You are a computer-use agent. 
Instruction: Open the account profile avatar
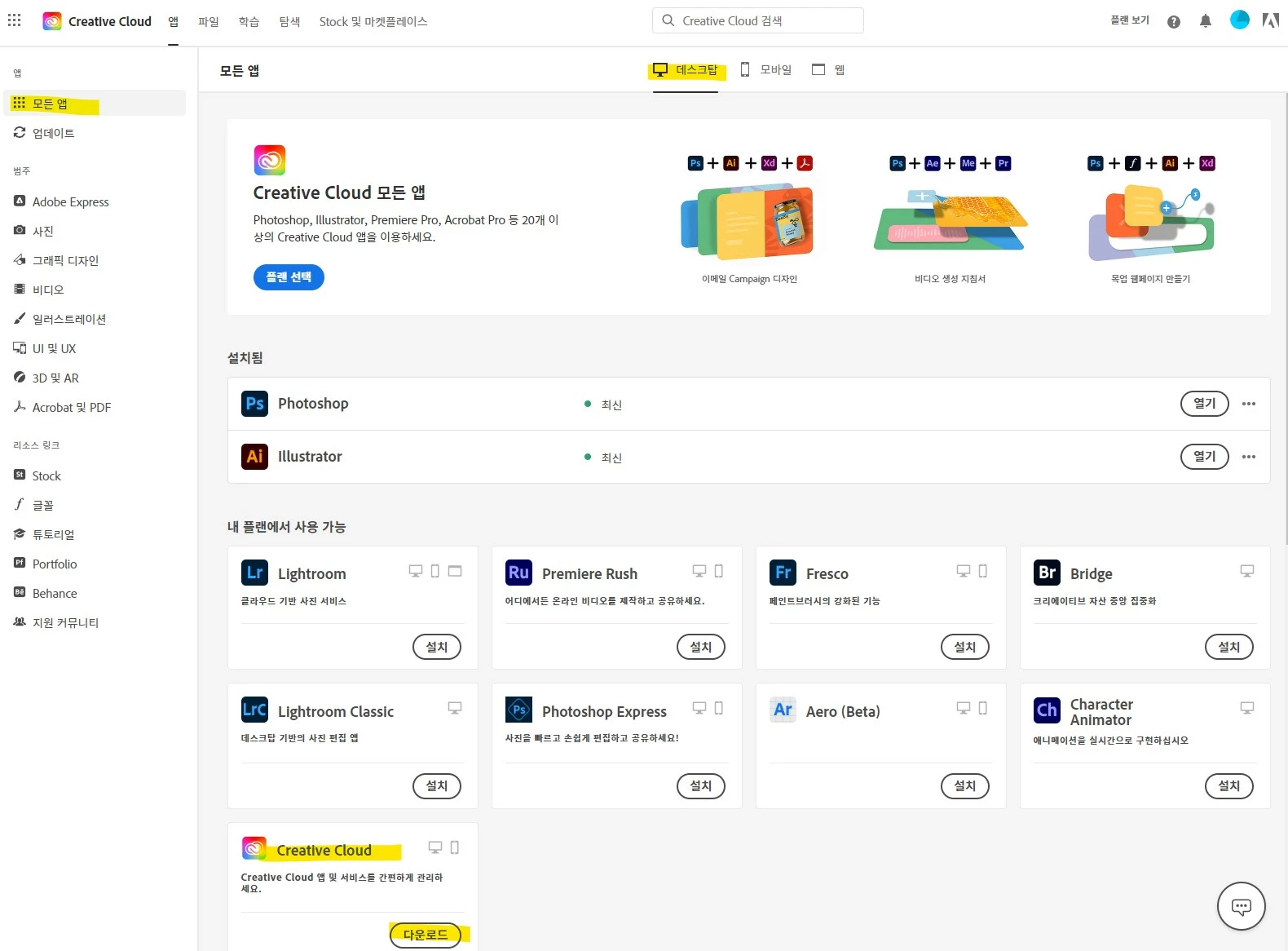click(x=1240, y=20)
